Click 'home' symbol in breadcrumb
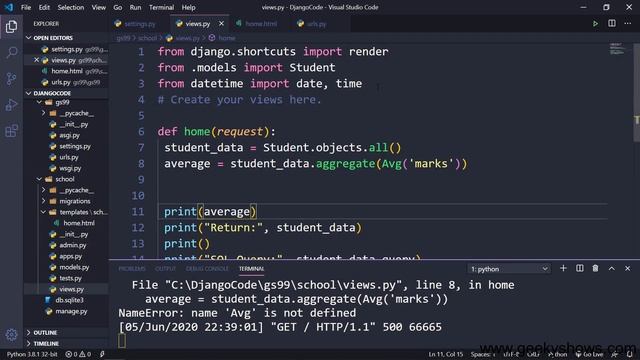Screen dimensions: 640x360 click(x=227, y=38)
